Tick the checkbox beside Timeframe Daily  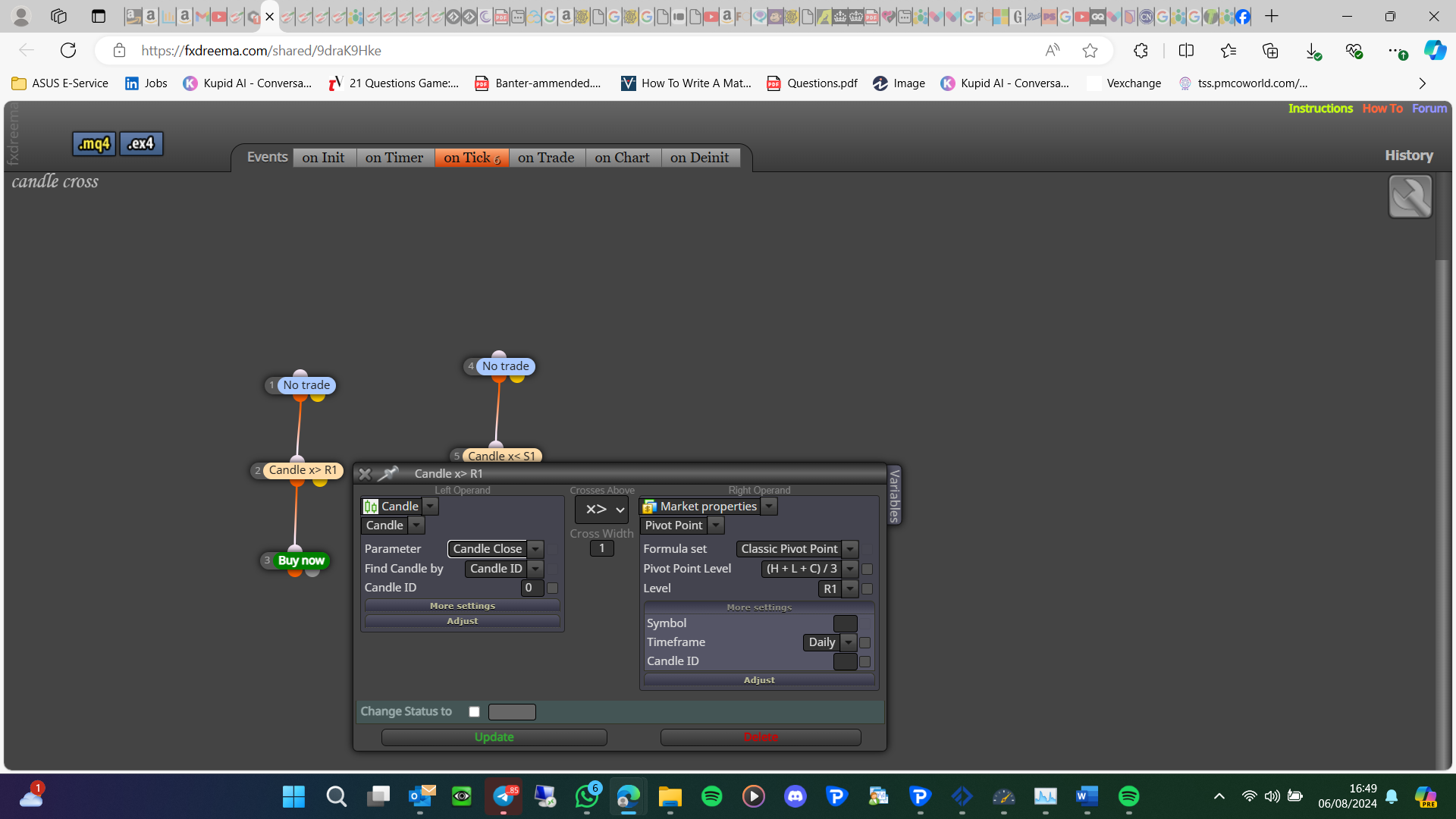coord(865,643)
